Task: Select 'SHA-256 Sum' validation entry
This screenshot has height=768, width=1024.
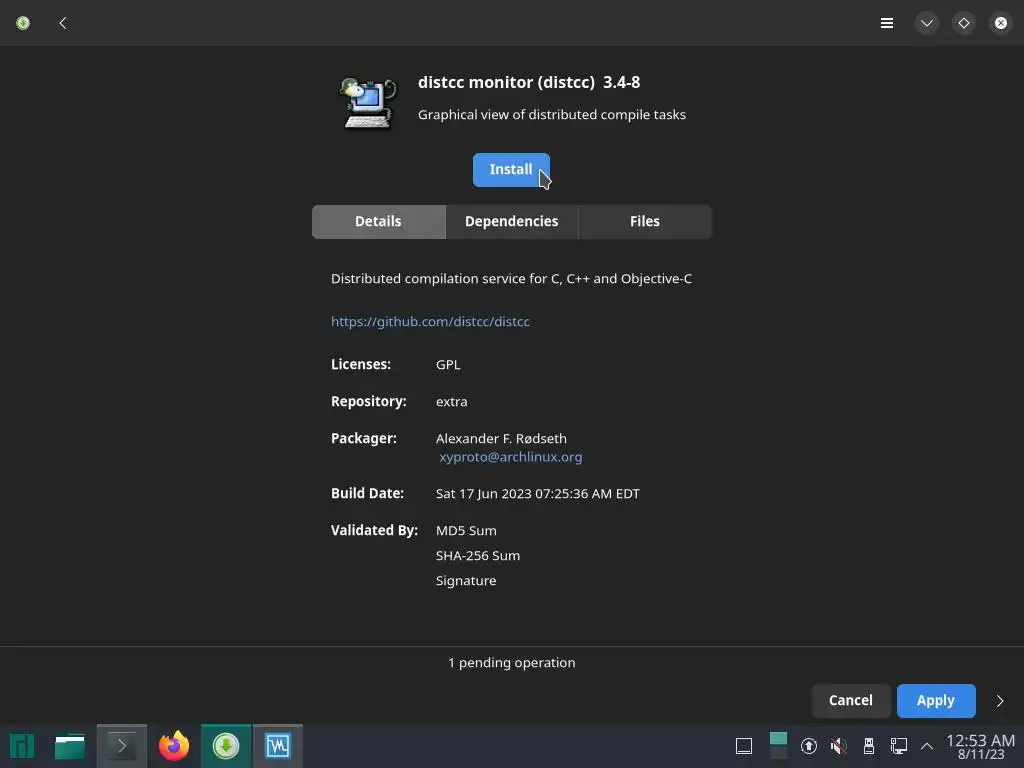Action: pos(477,556)
